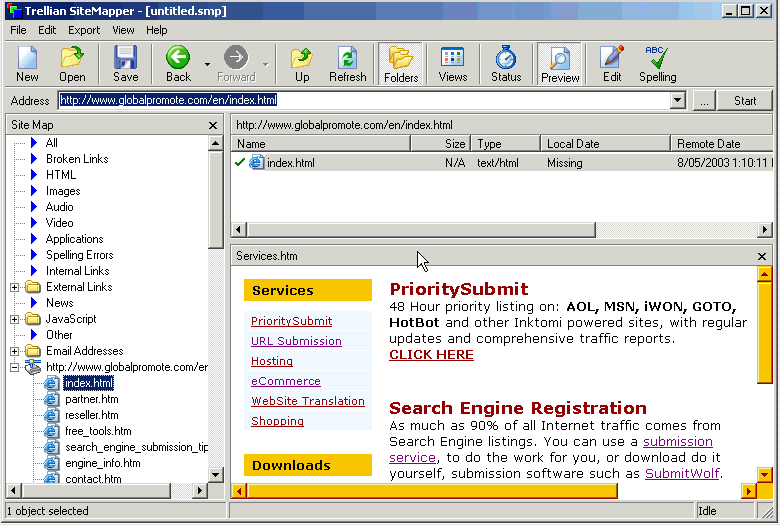Screen dimensions: 780x525
Task: Select the Spelling Errors filter
Action: 80,255
